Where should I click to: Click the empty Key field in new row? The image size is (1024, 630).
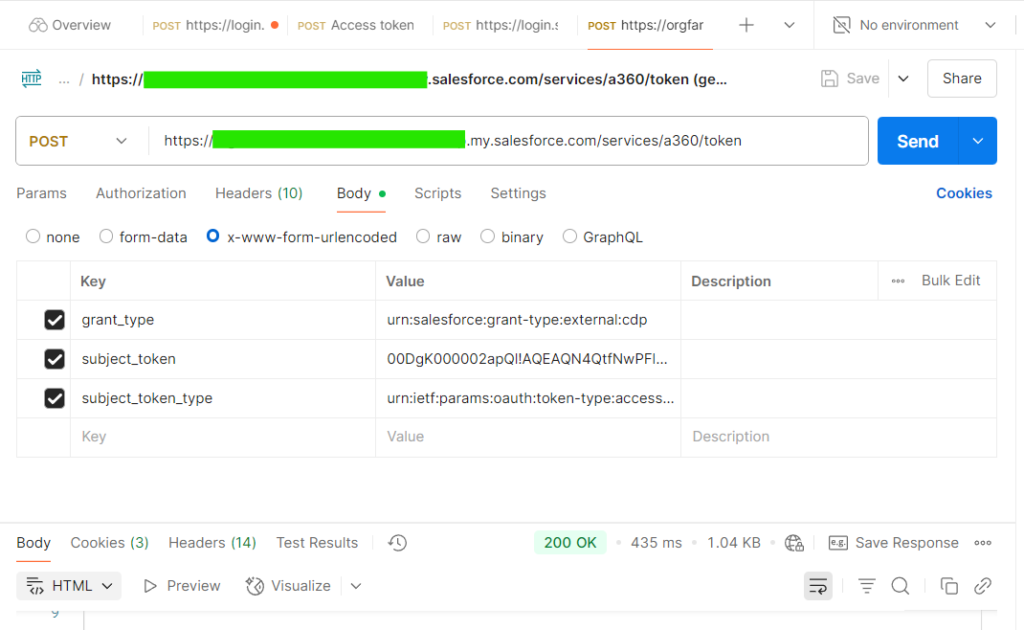pos(223,437)
